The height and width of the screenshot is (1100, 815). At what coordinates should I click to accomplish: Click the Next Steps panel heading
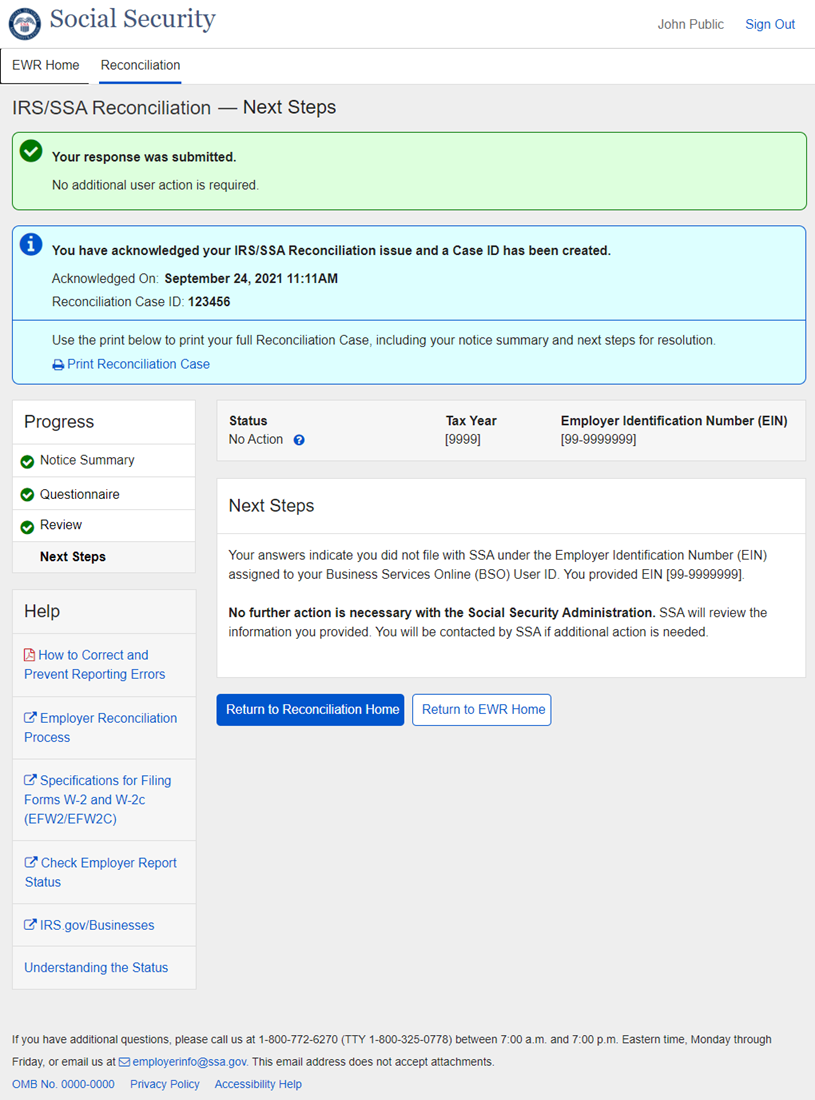[x=271, y=506]
